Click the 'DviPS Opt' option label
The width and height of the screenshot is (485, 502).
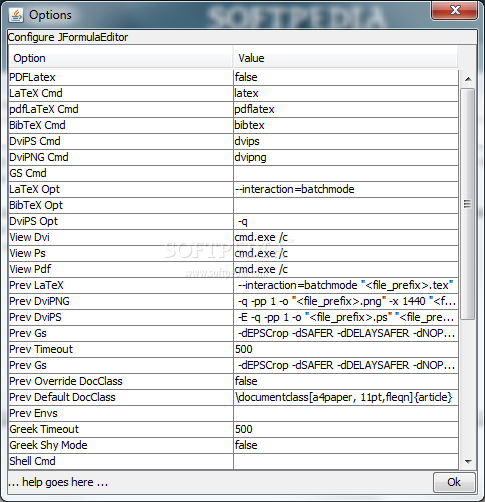pyautogui.click(x=33, y=221)
